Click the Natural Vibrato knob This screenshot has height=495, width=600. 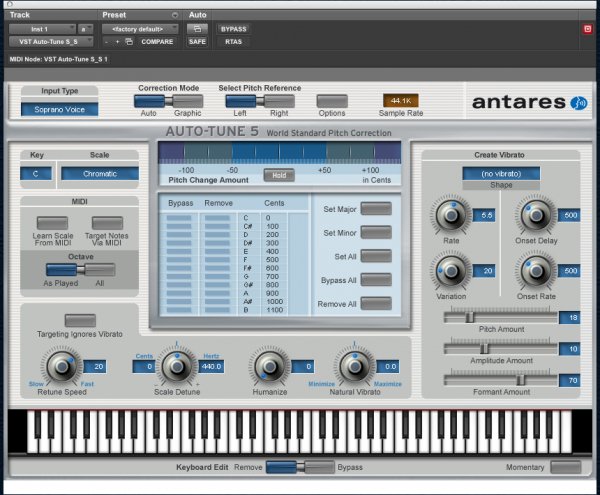pos(355,366)
